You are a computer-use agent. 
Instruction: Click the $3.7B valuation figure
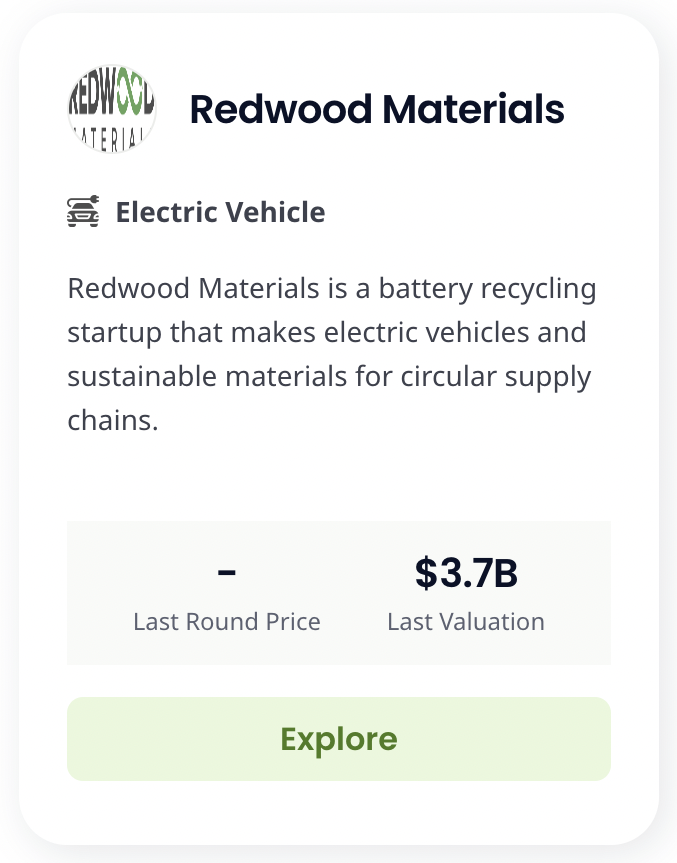point(466,573)
